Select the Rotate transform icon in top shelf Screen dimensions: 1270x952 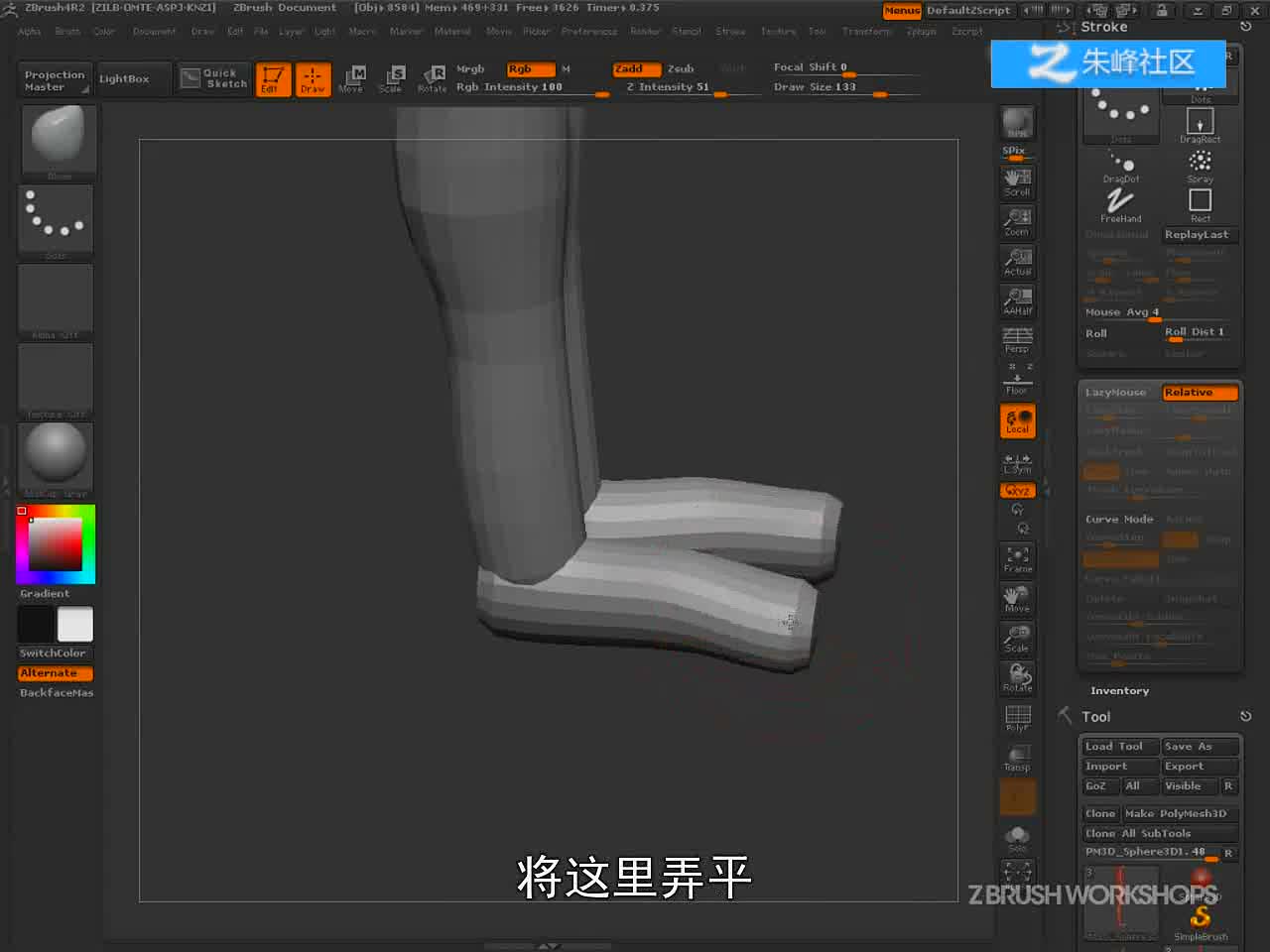pos(432,78)
